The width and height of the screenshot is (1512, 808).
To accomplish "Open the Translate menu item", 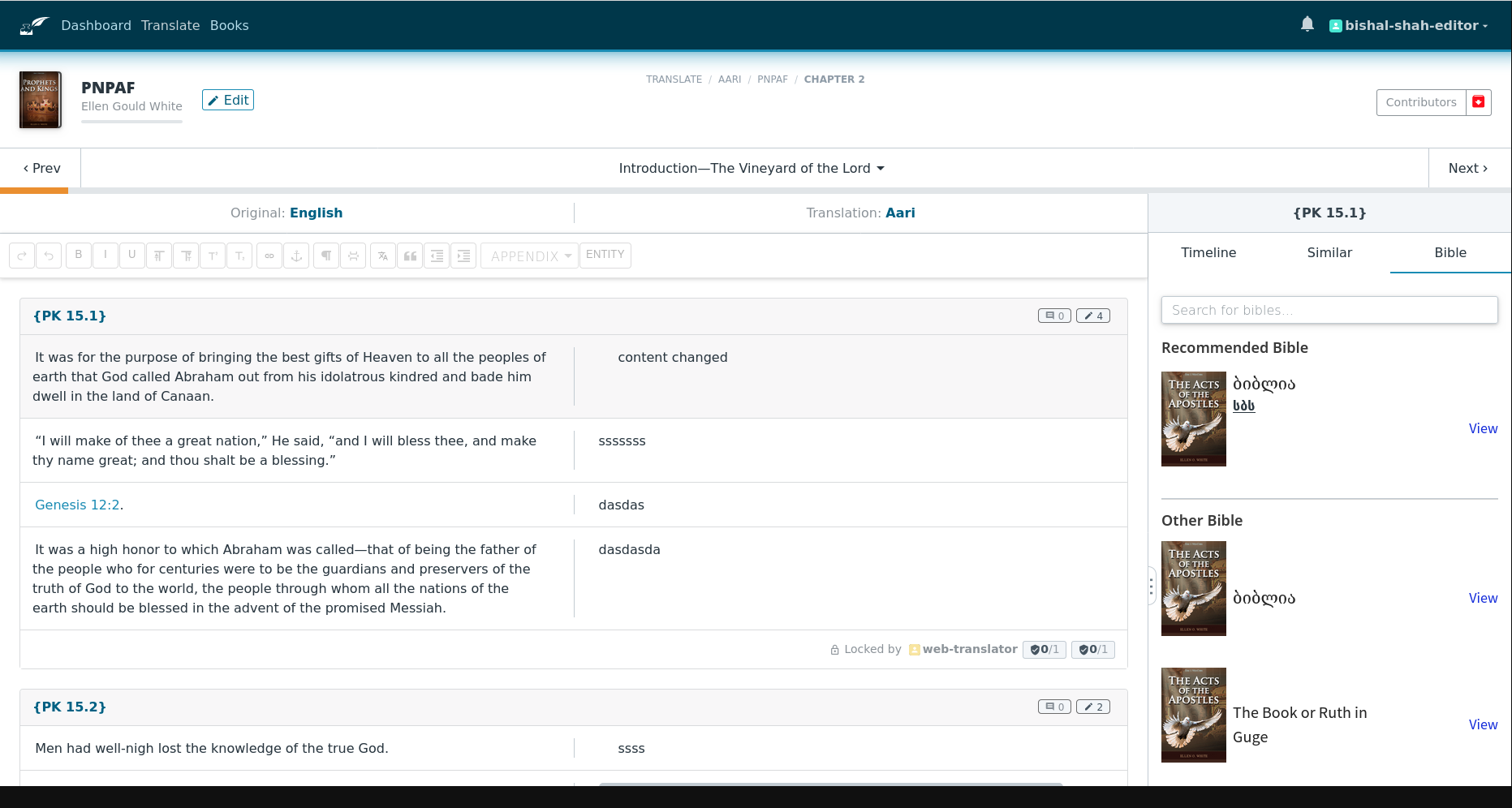I will pyautogui.click(x=170, y=25).
